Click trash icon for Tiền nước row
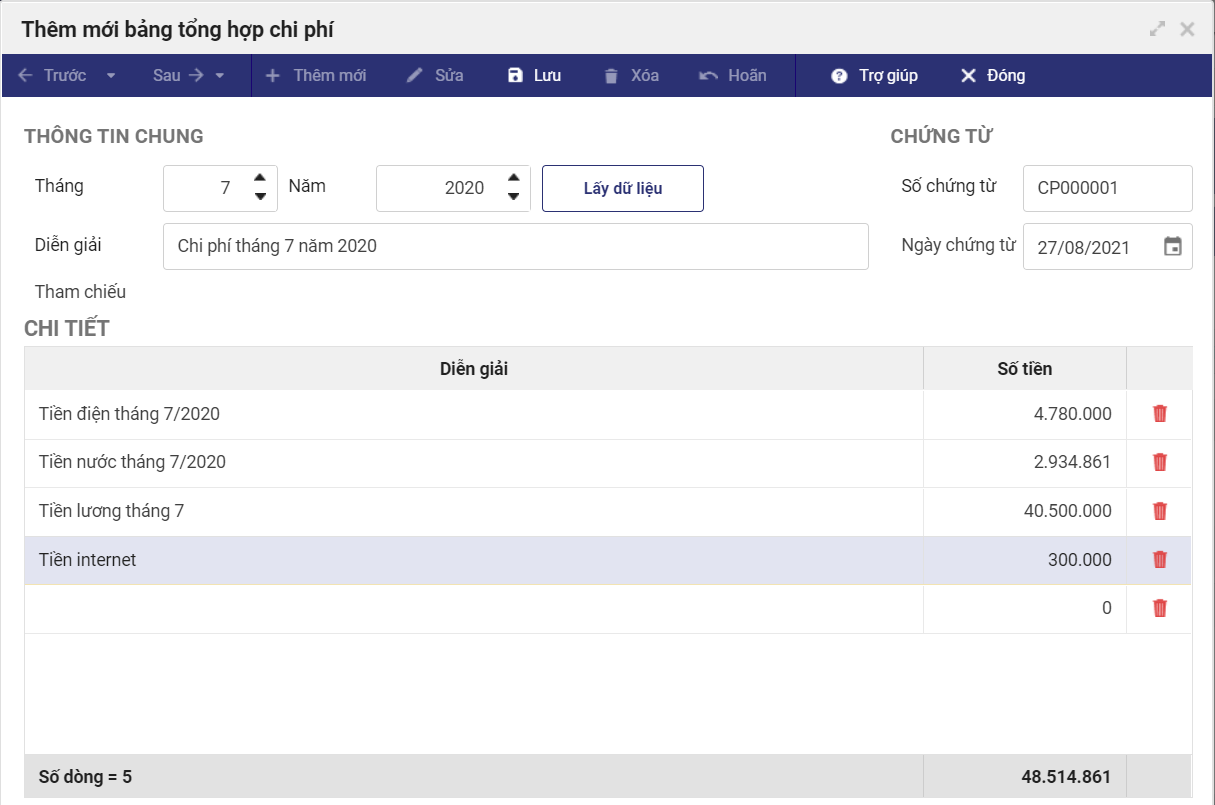1215x805 pixels. click(1160, 462)
